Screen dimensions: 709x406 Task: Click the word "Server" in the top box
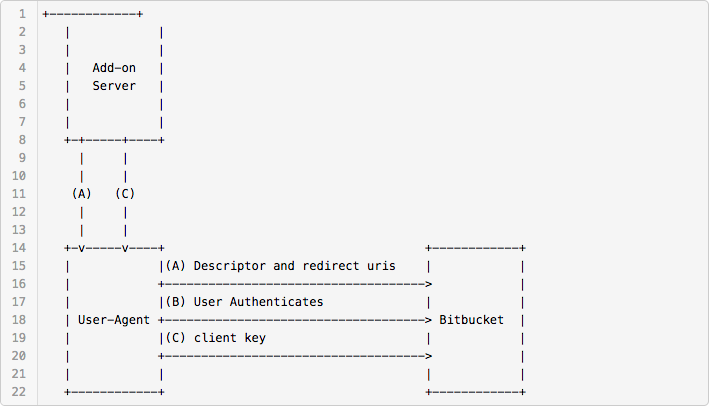[x=114, y=86]
